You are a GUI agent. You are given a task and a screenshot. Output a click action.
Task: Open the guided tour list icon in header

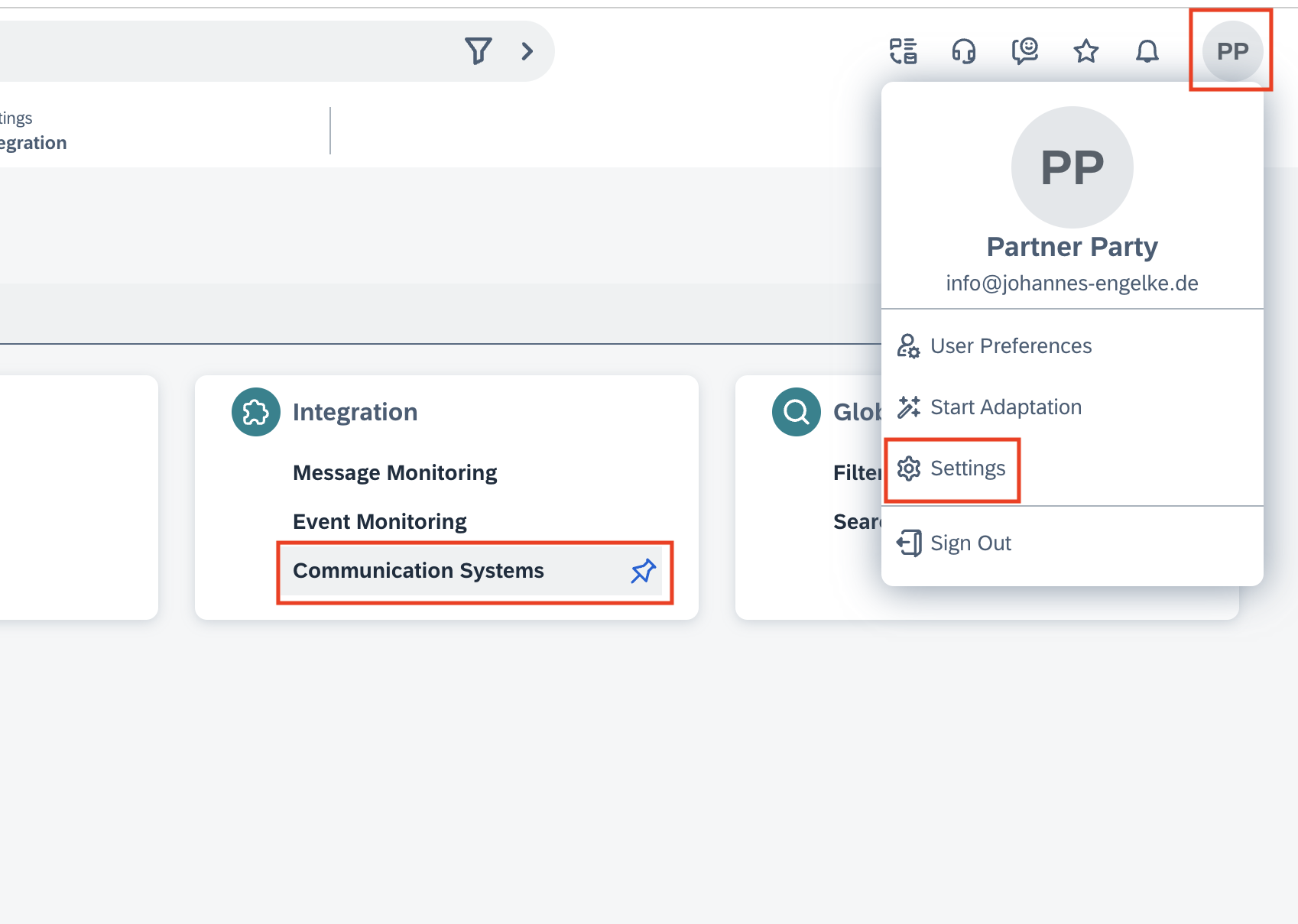(904, 51)
